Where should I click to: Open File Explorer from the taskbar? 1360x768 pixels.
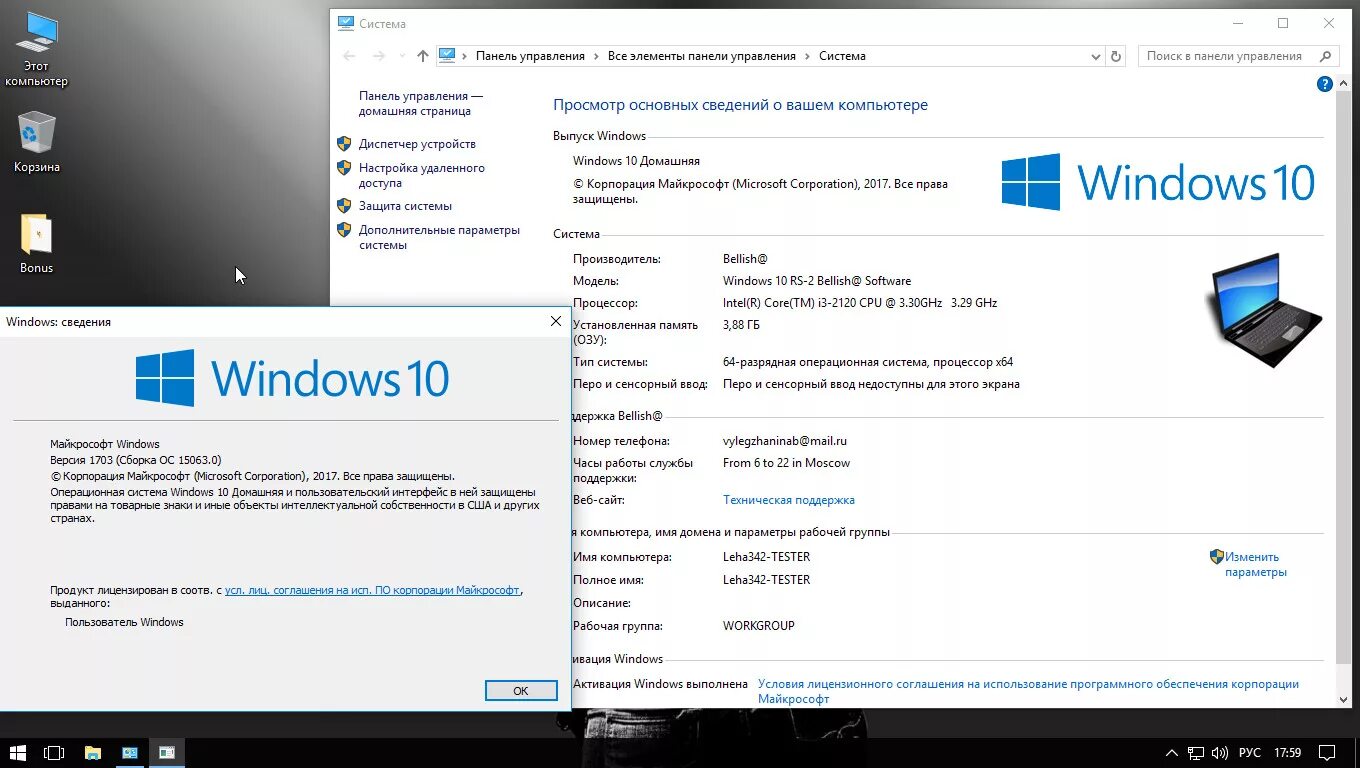click(92, 752)
